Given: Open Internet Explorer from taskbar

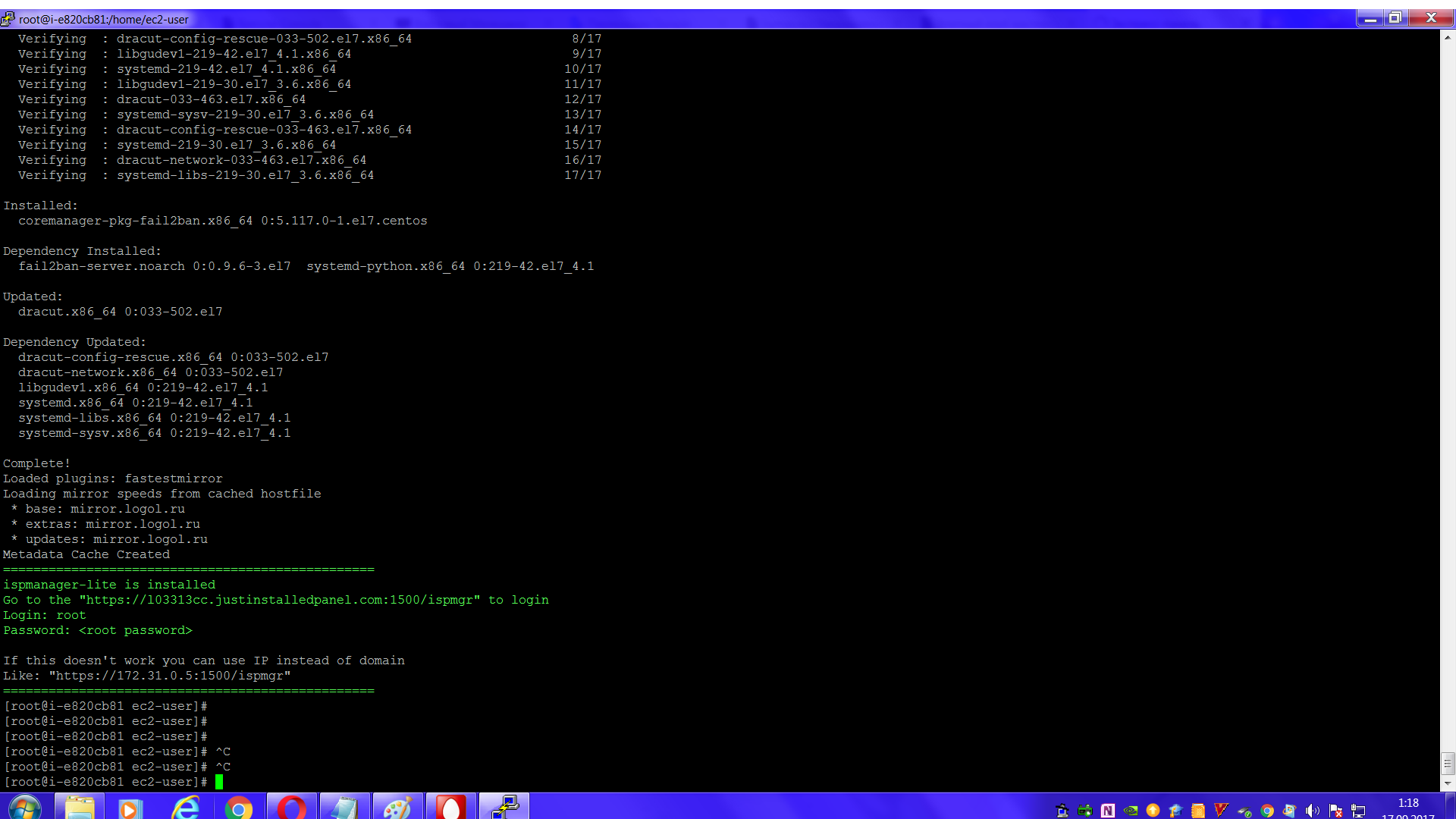Looking at the screenshot, I should pos(184,807).
